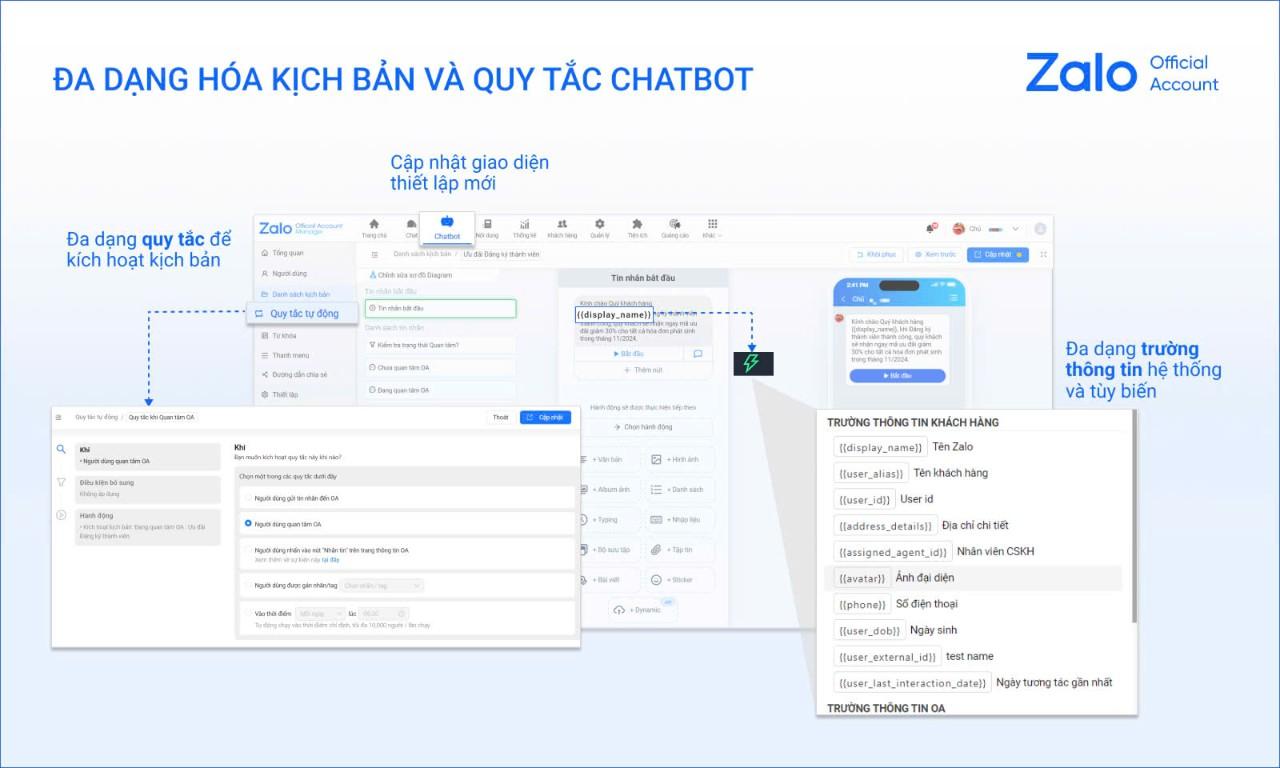Open the Quản lý gear tab

[599, 229]
